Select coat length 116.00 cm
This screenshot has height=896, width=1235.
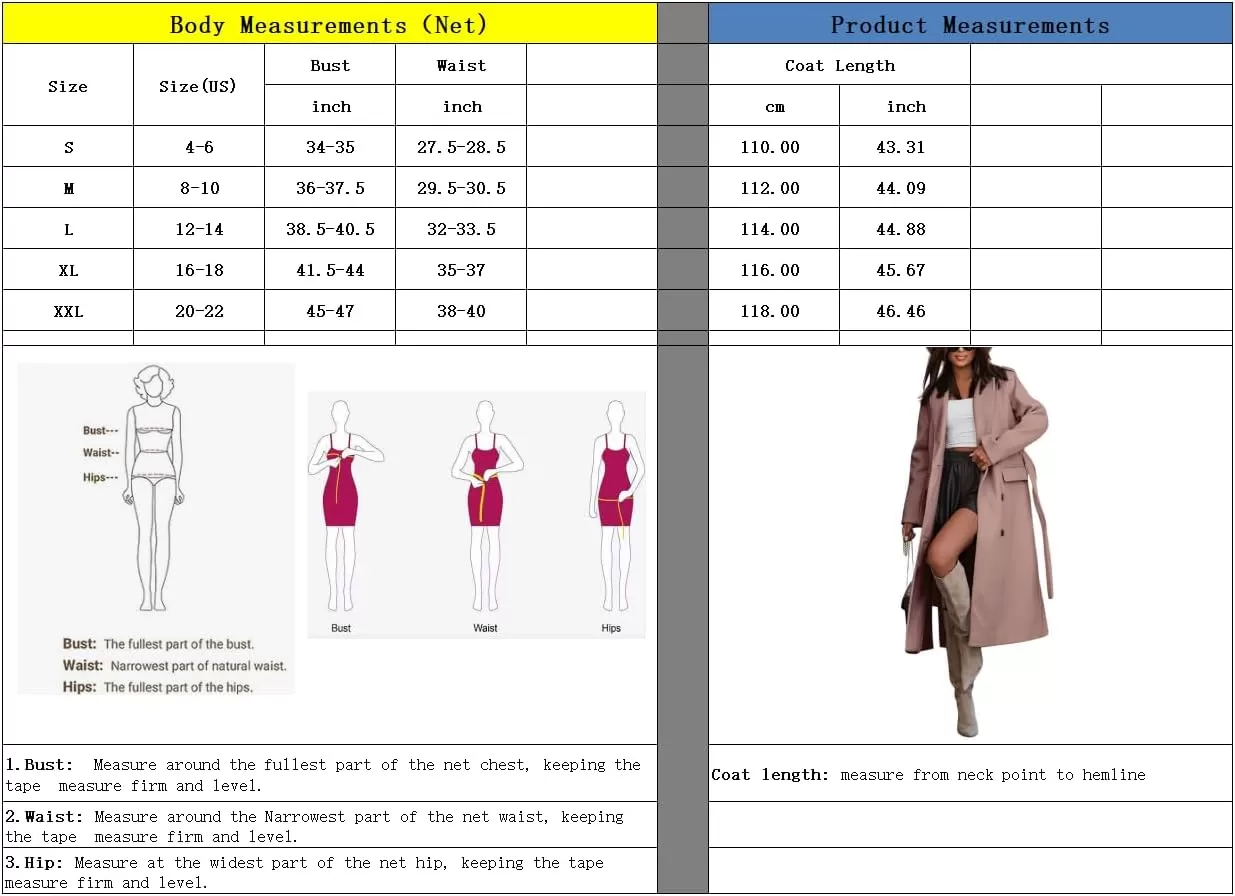(x=774, y=270)
